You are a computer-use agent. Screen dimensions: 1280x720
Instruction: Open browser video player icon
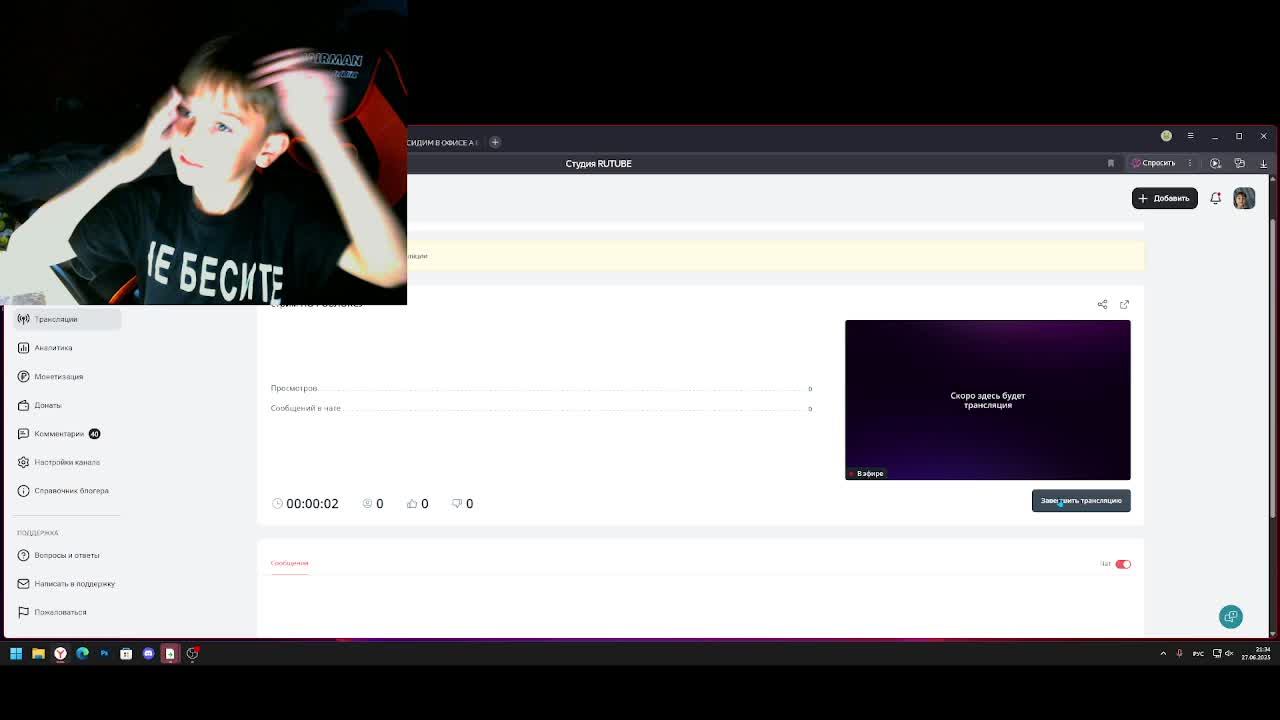point(1215,163)
